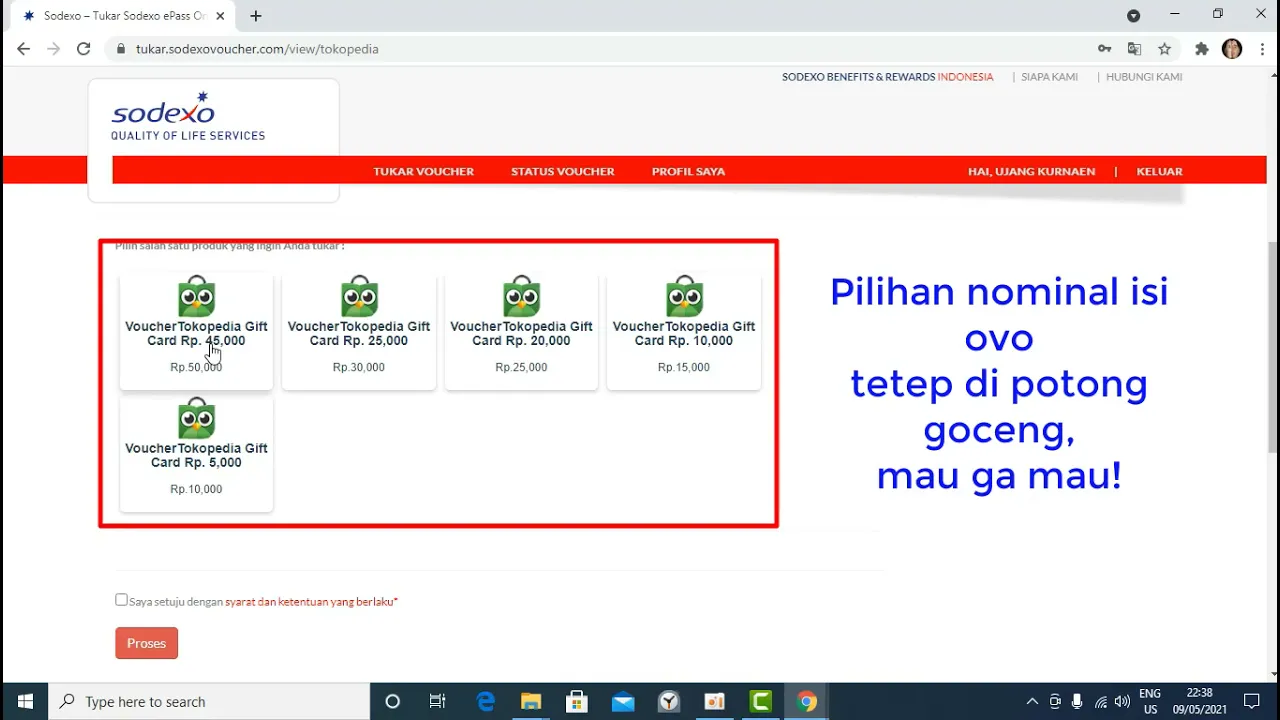Viewport: 1280px width, 720px height.
Task: Open Microsoft Store from taskbar
Action: coord(577,701)
